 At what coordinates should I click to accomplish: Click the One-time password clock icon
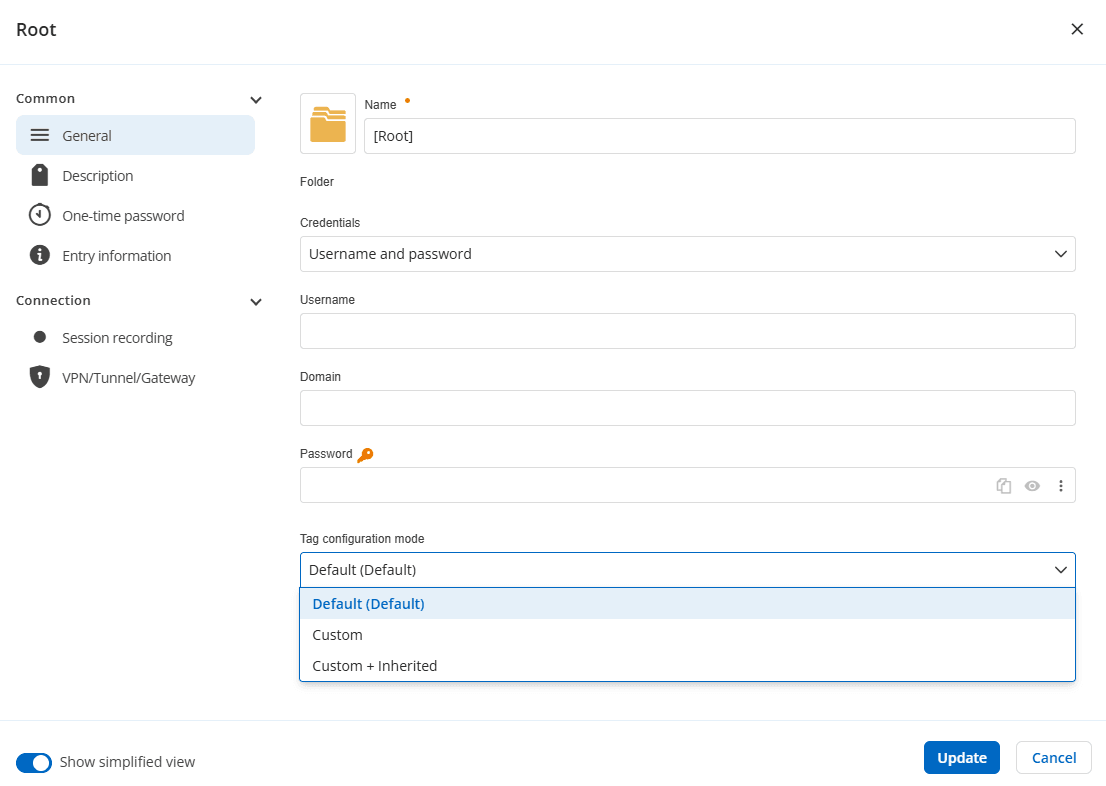coord(38,215)
